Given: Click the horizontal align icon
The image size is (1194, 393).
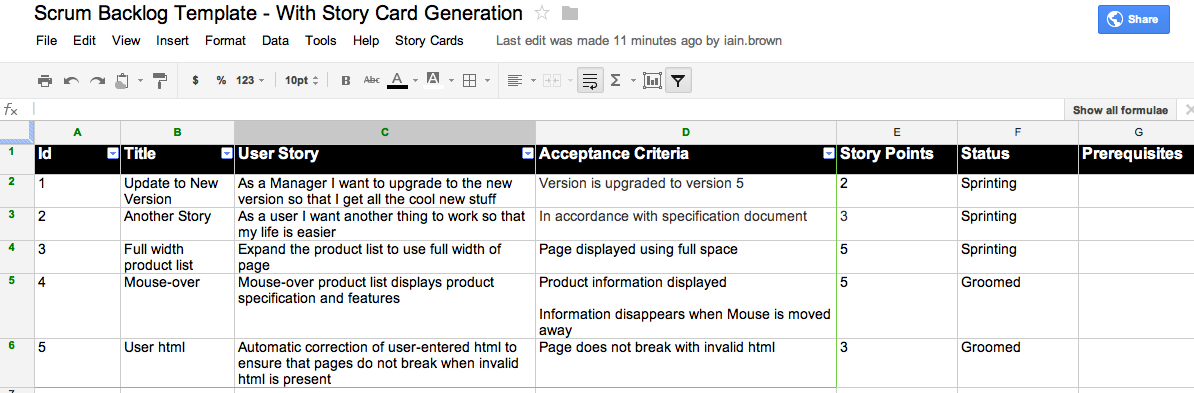Looking at the screenshot, I should (x=515, y=80).
